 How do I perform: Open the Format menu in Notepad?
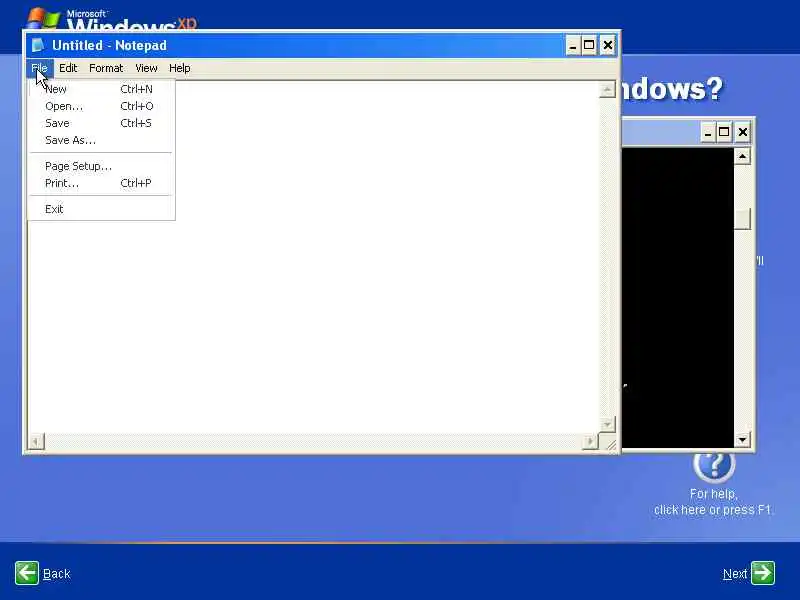point(106,68)
